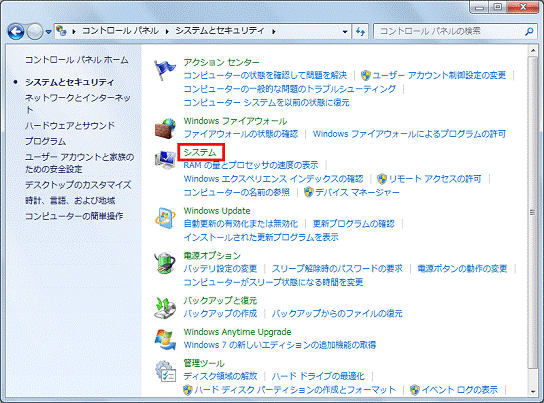The width and height of the screenshot is (544, 403).
Task: Click ファイアウォールの状態の確認 link
Action: pyautogui.click(x=241, y=134)
